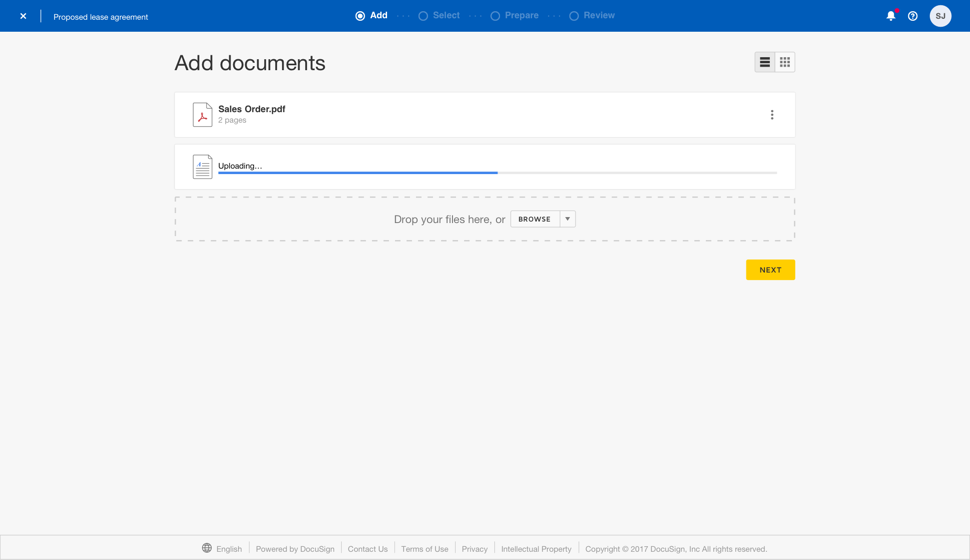Open the SJ user avatar menu
This screenshot has height=560, width=970.
(940, 16)
